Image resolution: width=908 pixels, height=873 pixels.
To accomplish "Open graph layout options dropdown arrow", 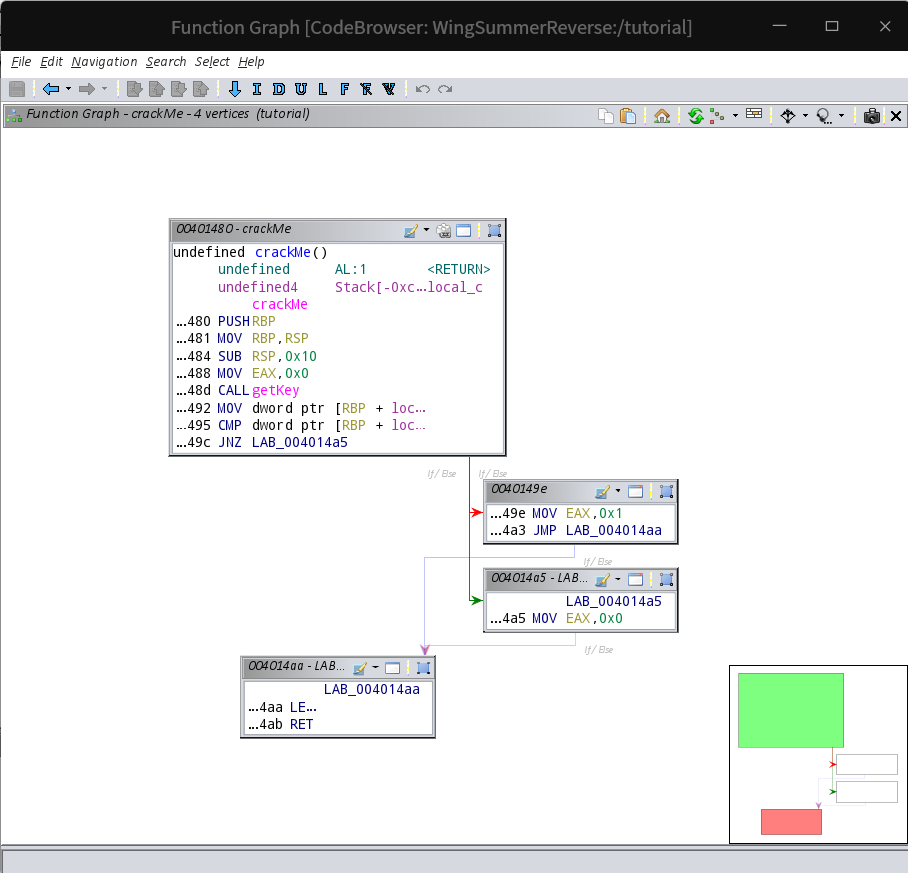I will coord(735,116).
